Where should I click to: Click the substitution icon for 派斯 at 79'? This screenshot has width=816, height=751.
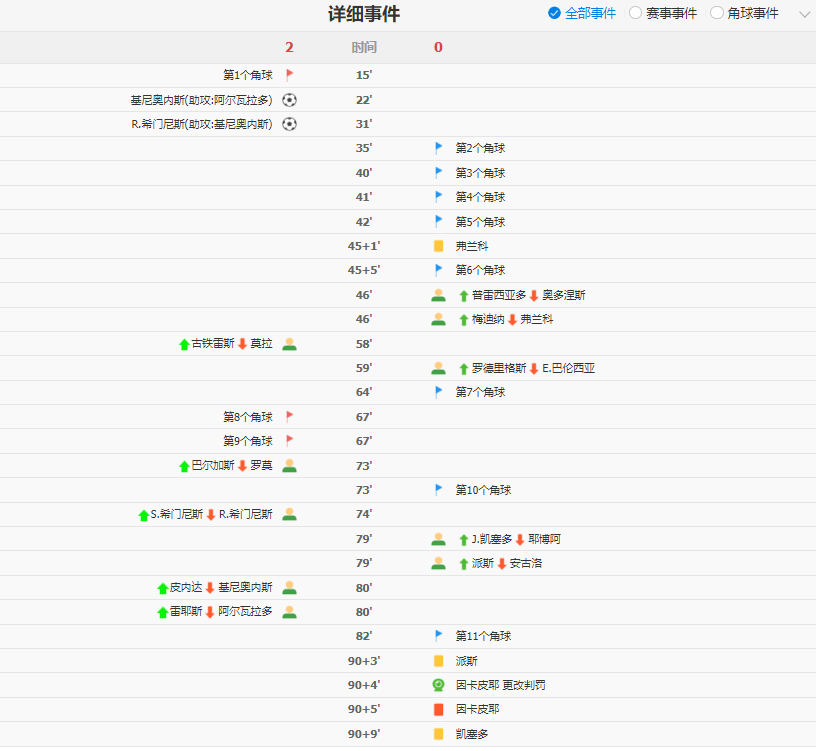click(x=438, y=563)
